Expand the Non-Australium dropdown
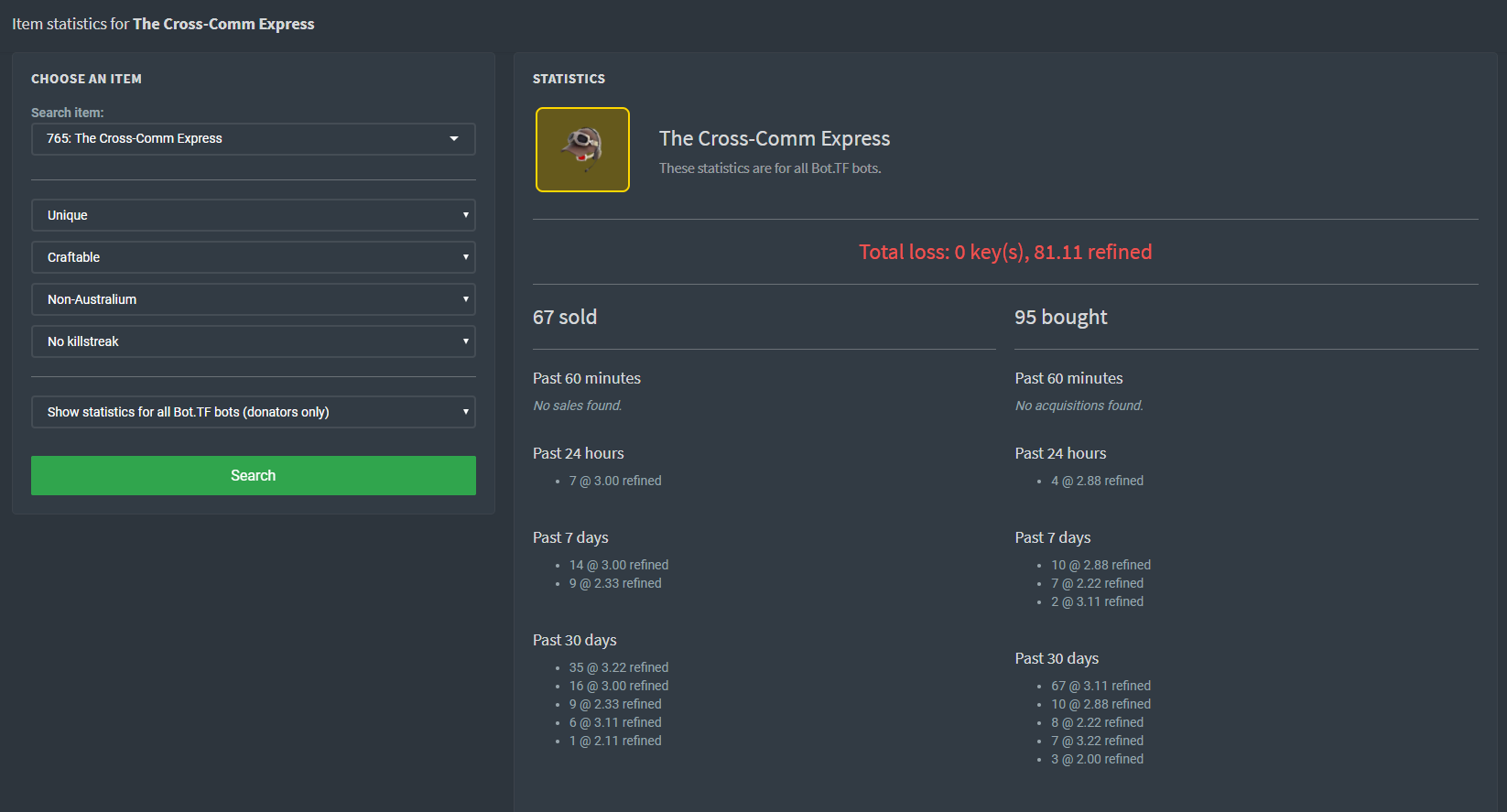 pos(254,299)
